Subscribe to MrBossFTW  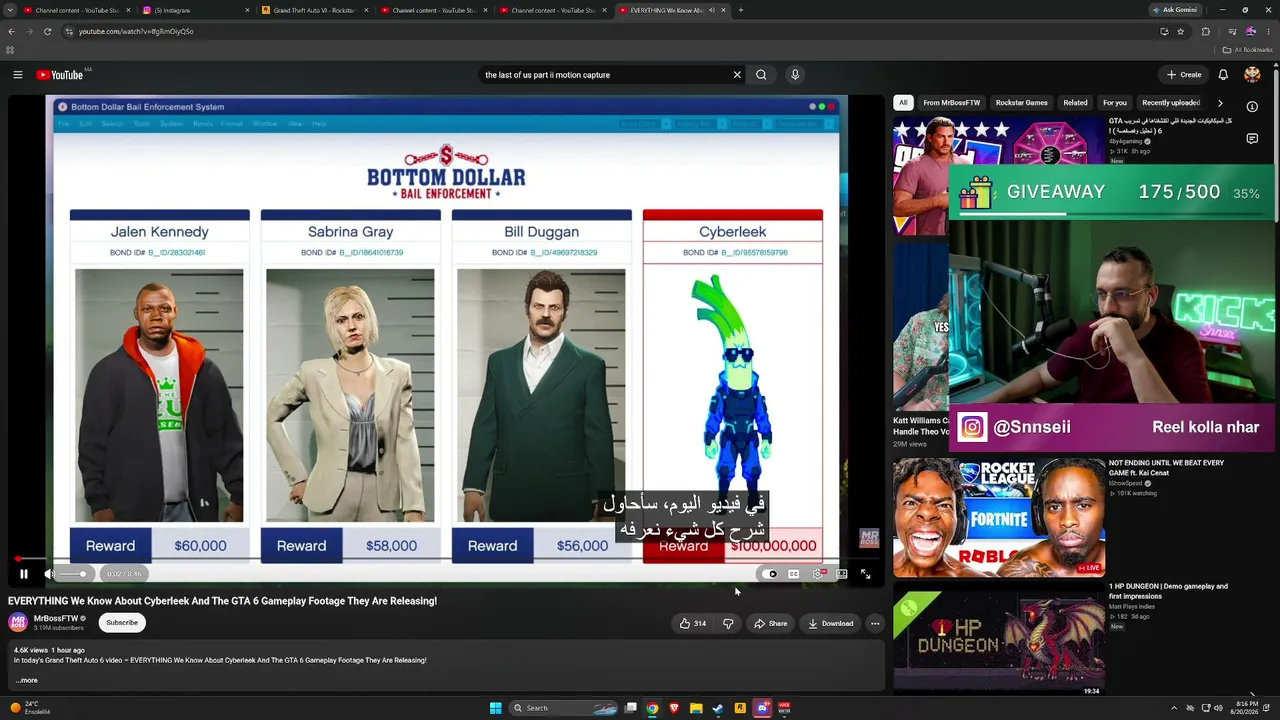pyautogui.click(x=122, y=623)
